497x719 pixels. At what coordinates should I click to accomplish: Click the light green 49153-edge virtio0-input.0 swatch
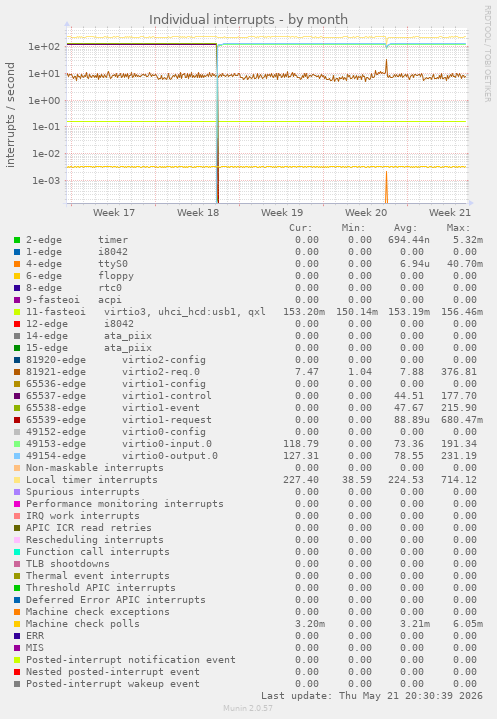click(17, 444)
